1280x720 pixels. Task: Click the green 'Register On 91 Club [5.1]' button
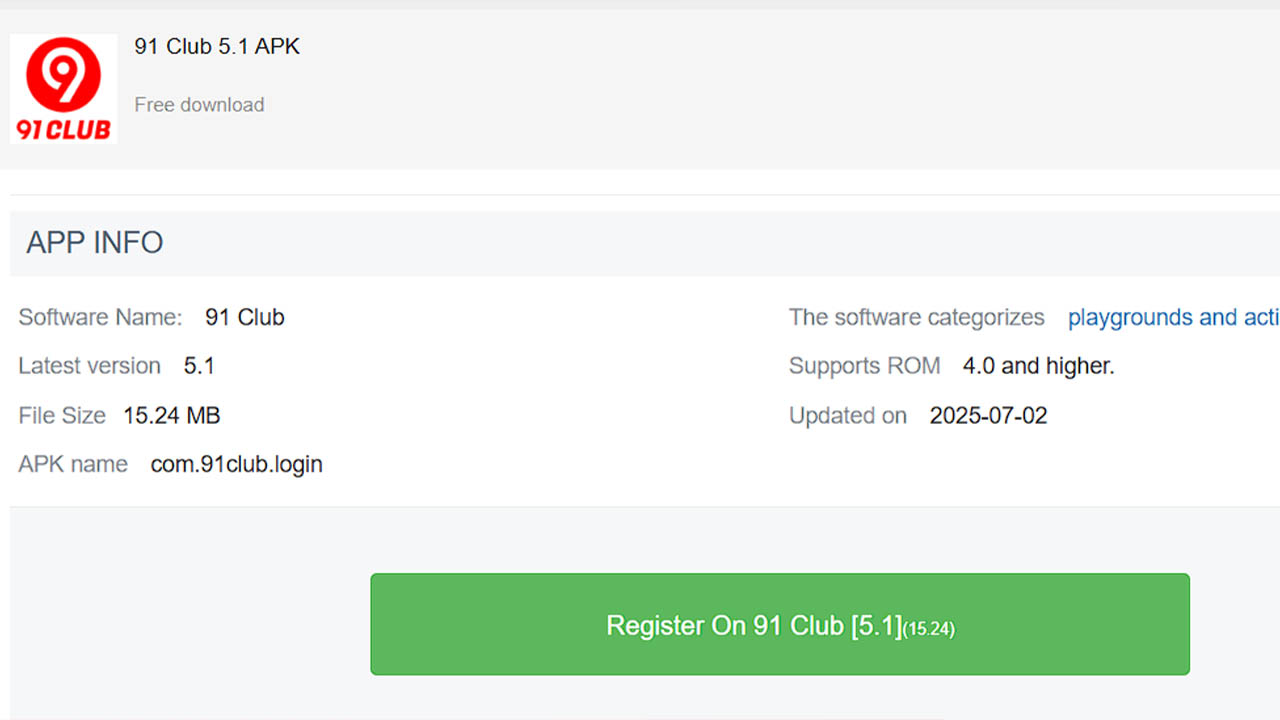tap(780, 624)
